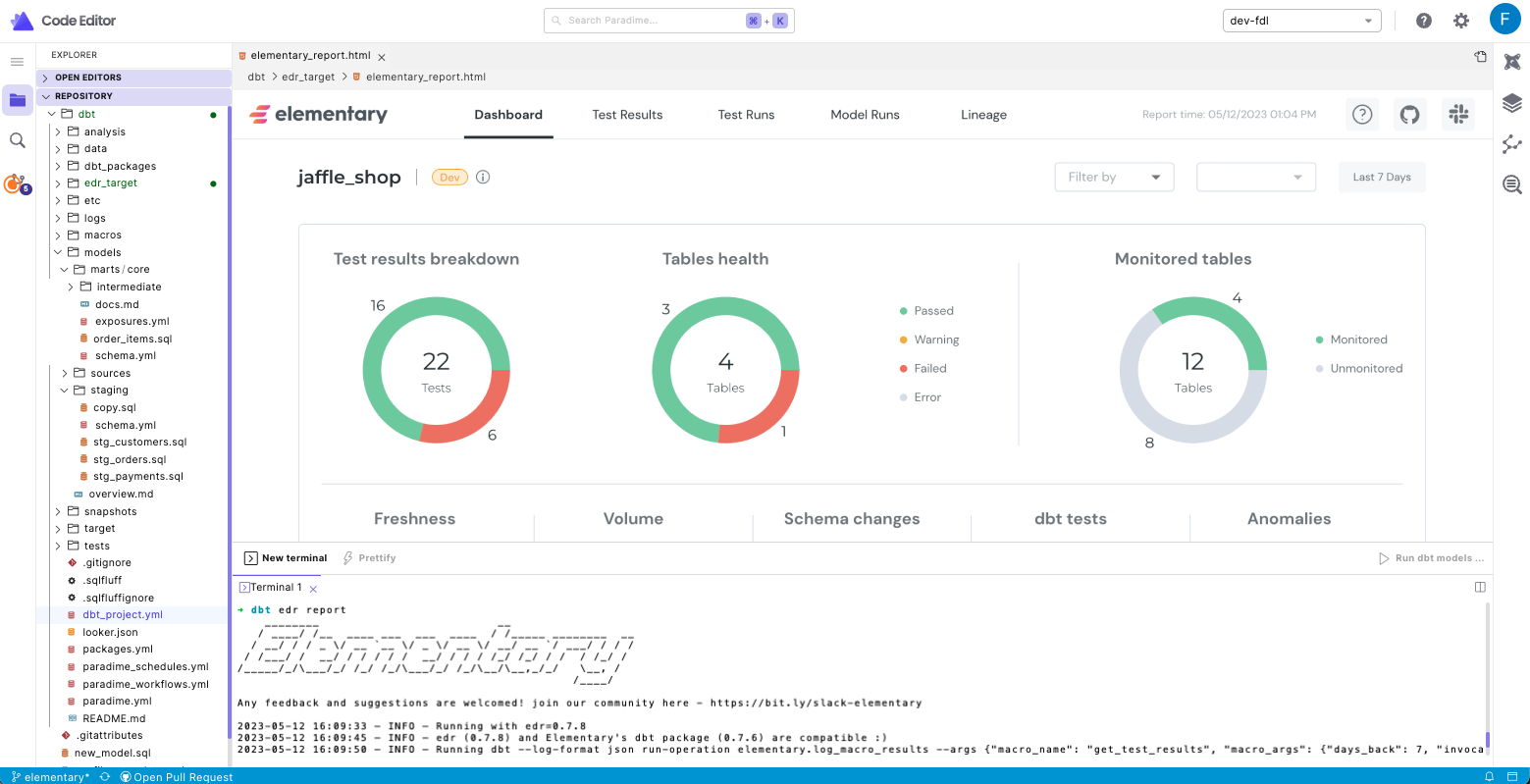Open the Filter by dropdown
The image size is (1530, 784).
[1114, 178]
